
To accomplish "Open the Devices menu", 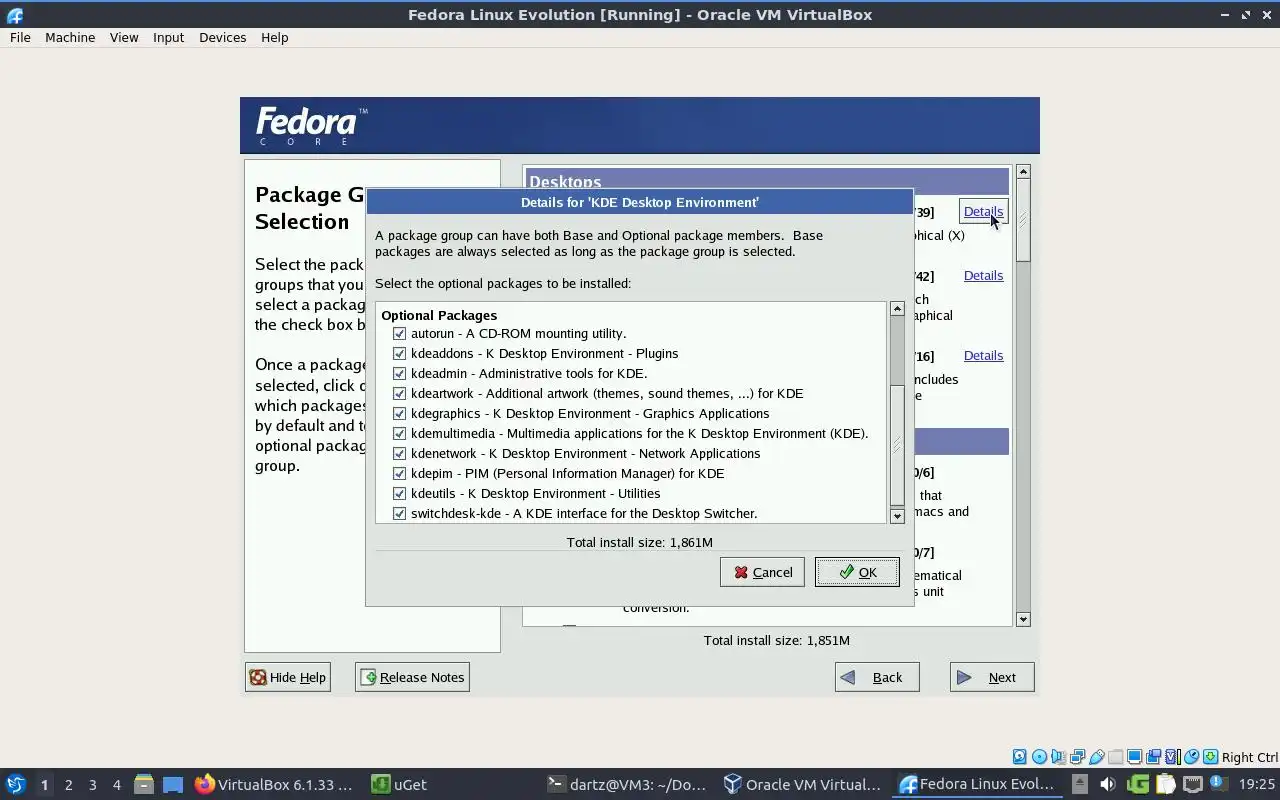I will point(222,37).
